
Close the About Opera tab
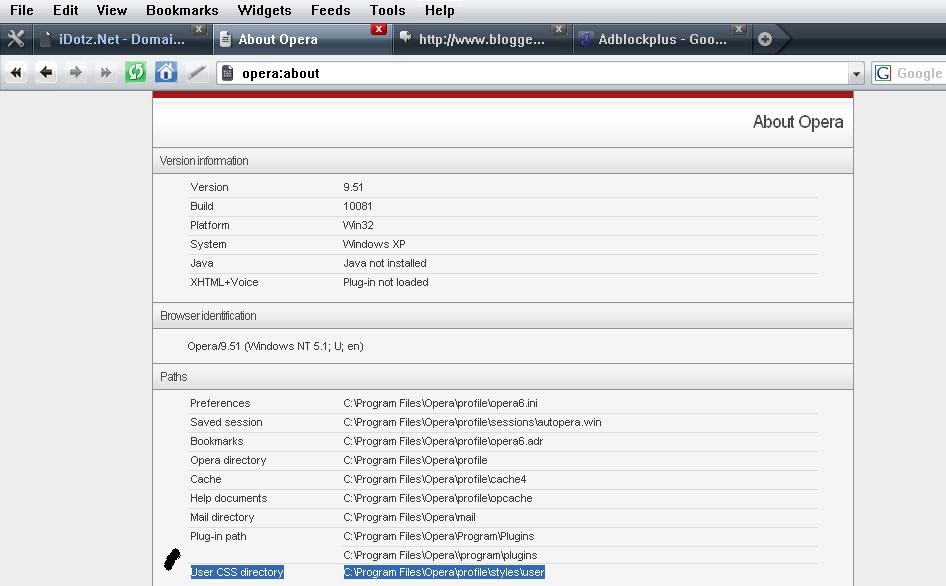378,29
